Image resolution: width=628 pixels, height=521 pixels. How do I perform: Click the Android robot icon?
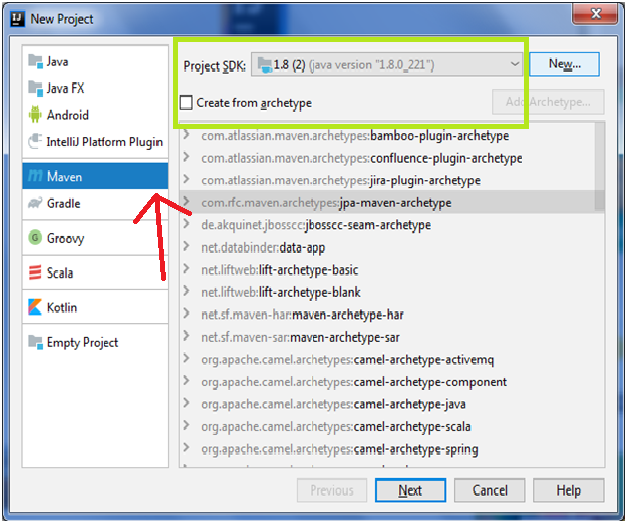[x=35, y=115]
